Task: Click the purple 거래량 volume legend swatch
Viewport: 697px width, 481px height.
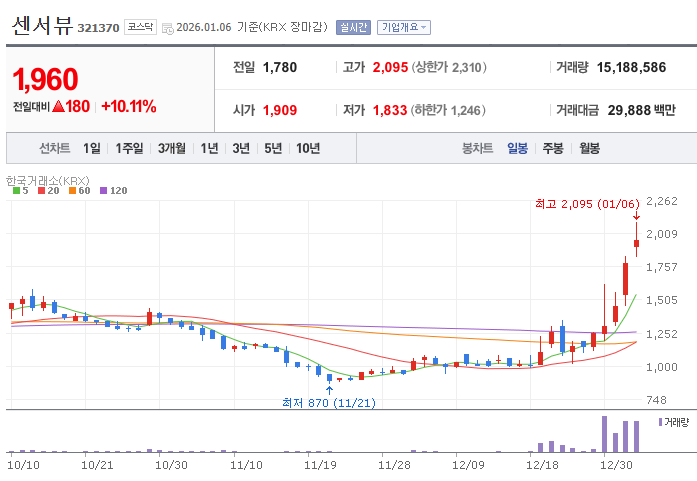Action: tap(661, 422)
